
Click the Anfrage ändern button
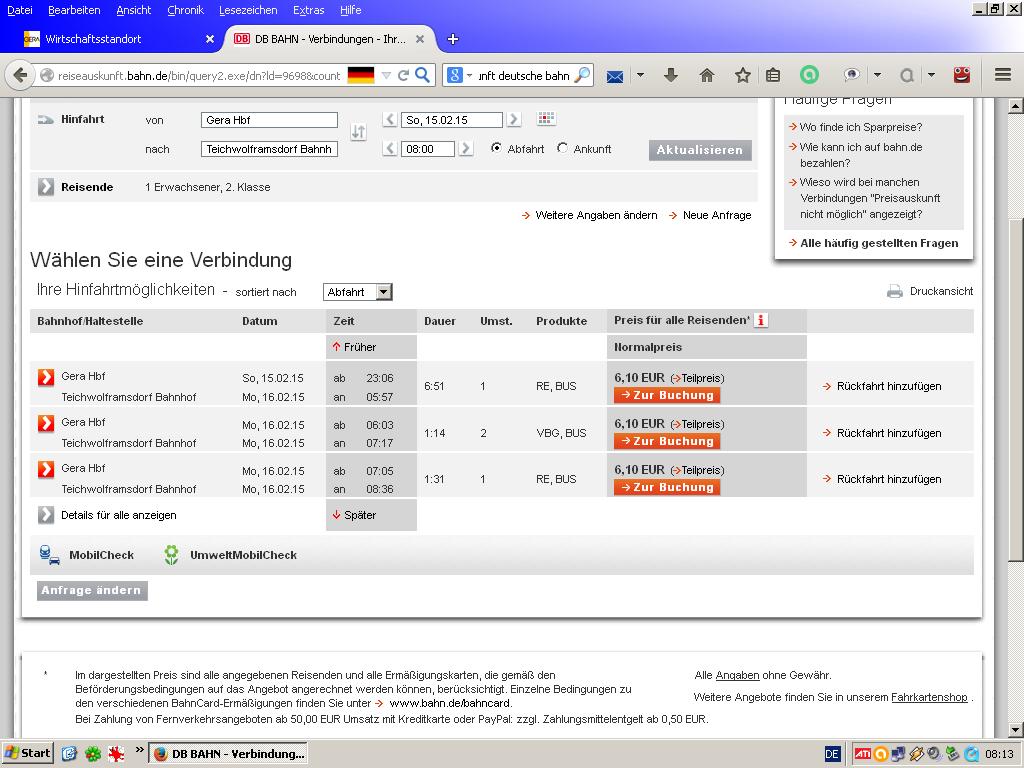coord(92,590)
